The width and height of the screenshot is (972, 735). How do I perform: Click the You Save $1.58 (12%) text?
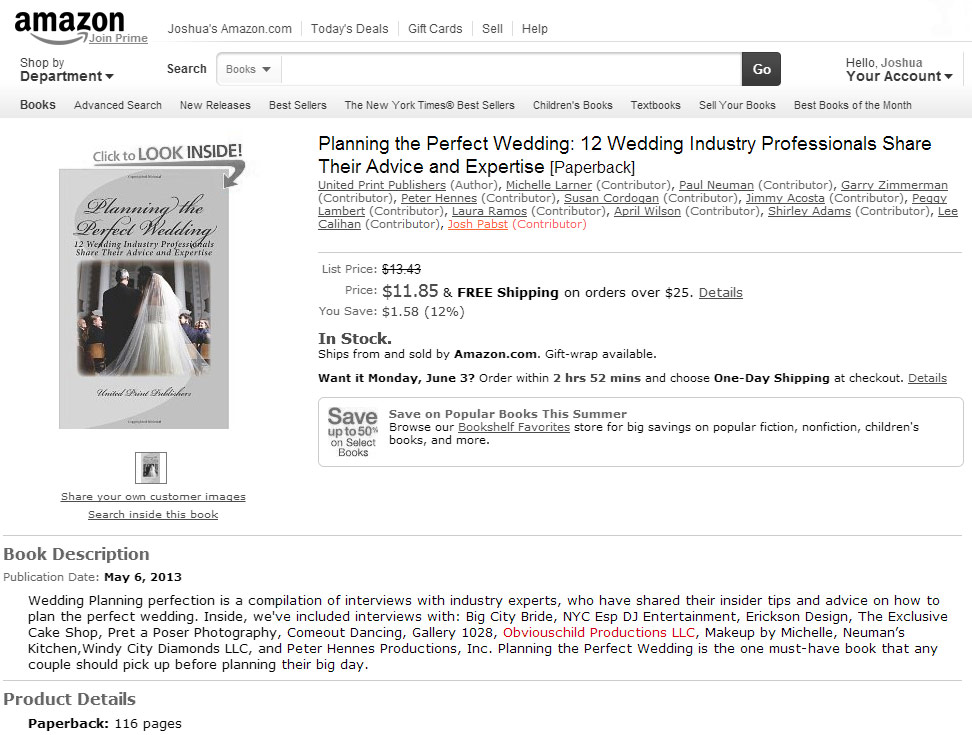pos(391,311)
